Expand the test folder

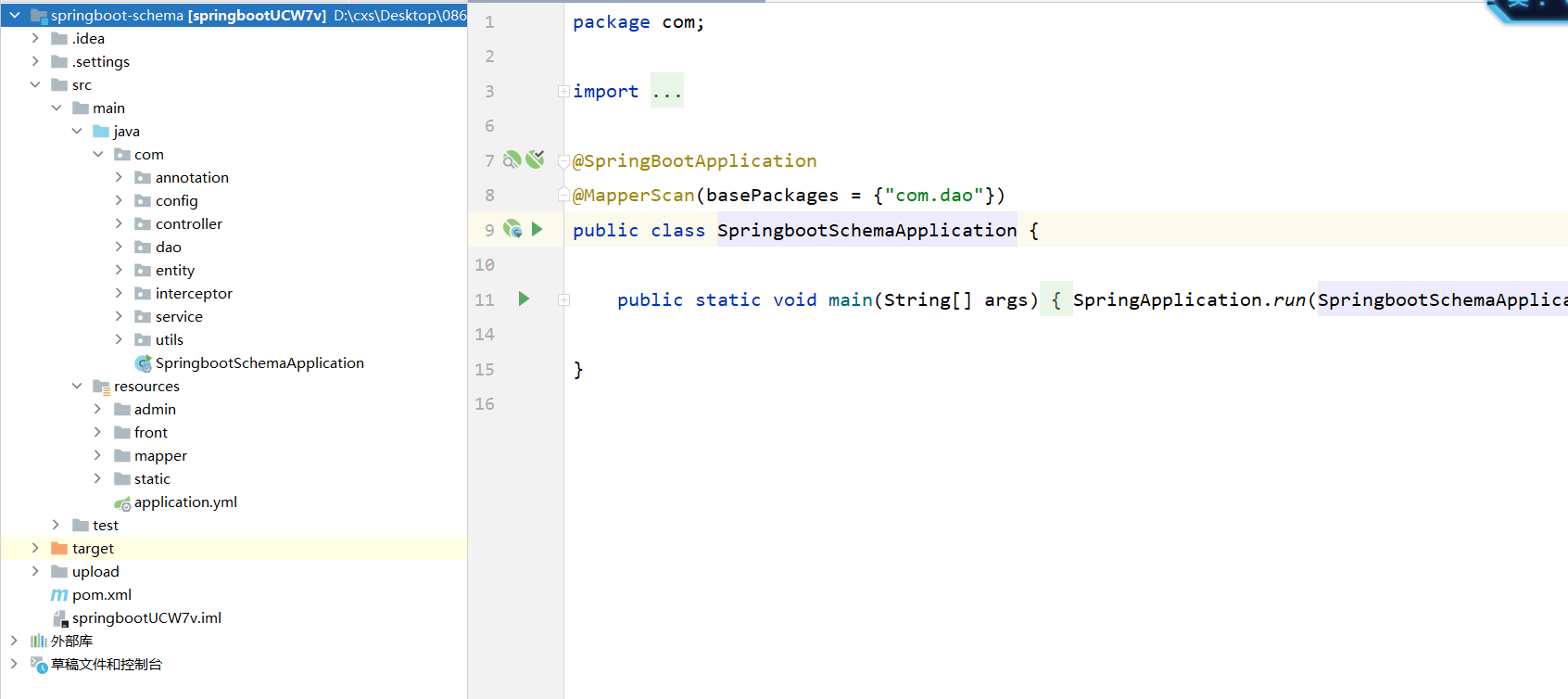[x=57, y=525]
